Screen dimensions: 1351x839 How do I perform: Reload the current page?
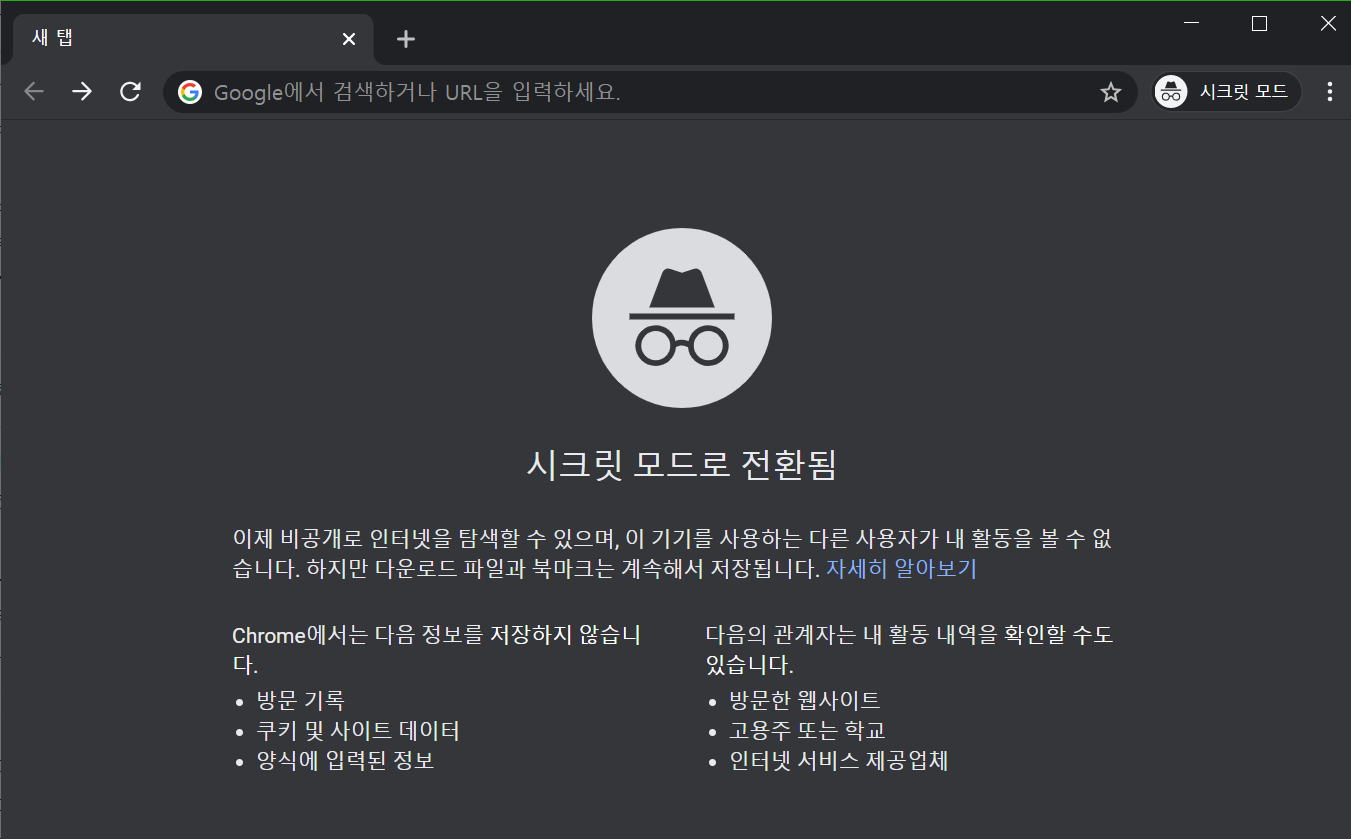point(130,92)
